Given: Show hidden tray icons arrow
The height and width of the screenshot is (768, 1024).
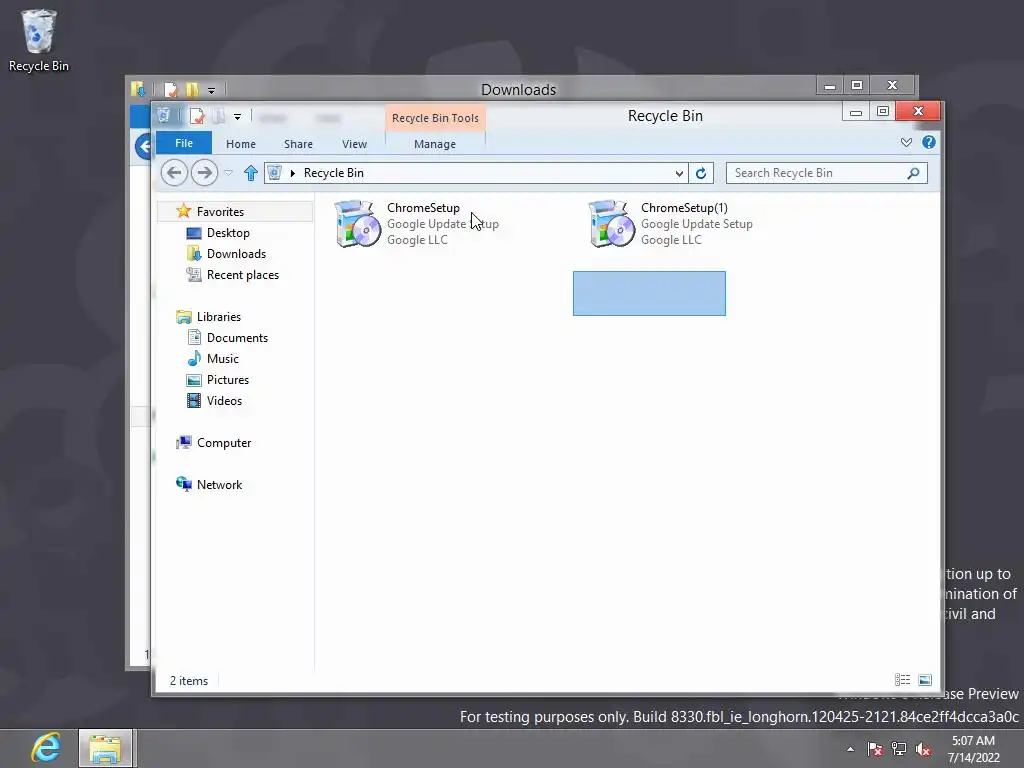Looking at the screenshot, I should [x=850, y=749].
